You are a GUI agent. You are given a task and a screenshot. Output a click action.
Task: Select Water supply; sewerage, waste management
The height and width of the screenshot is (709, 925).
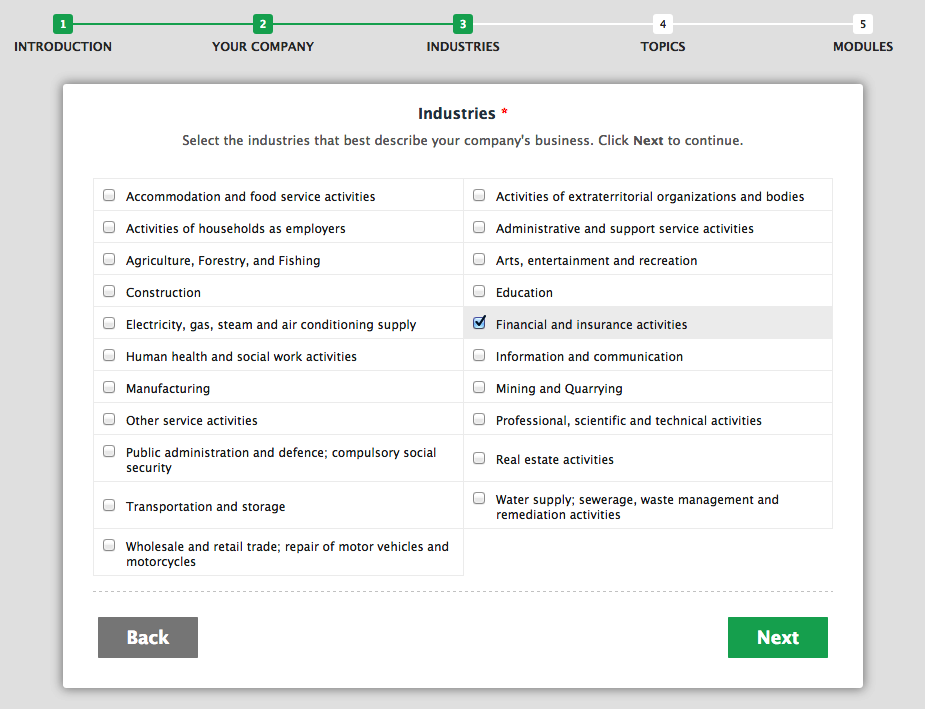[479, 498]
